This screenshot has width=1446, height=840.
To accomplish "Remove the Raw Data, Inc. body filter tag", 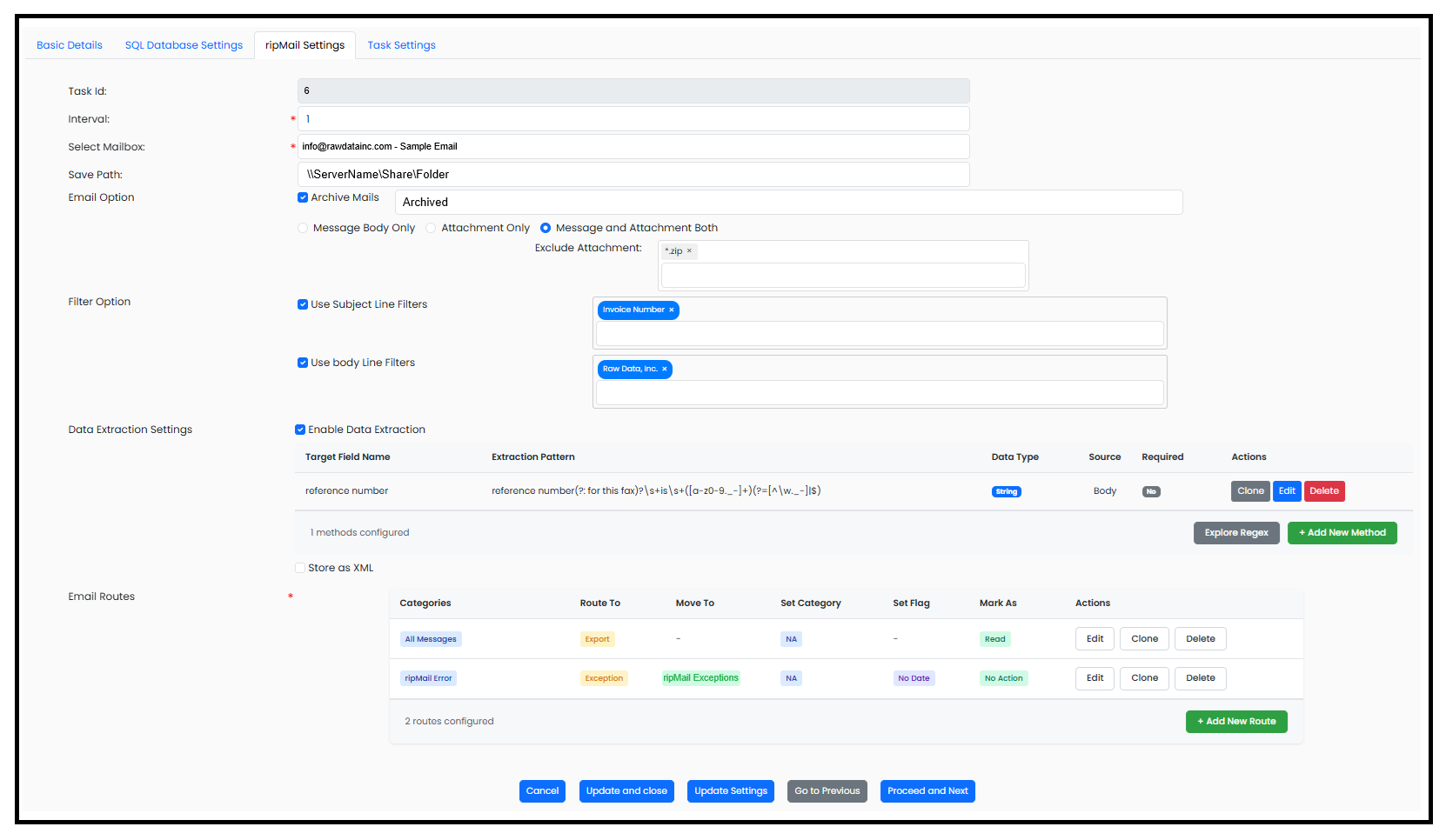I will (x=664, y=369).
